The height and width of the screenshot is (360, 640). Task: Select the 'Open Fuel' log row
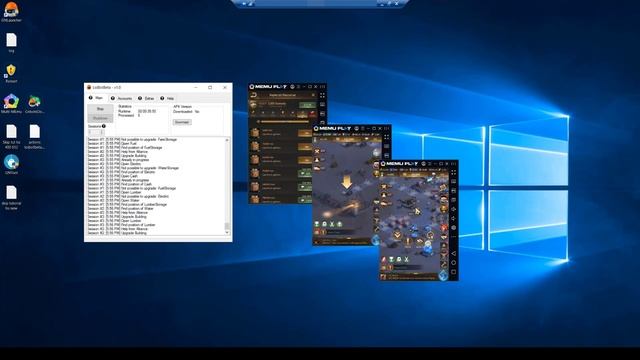pos(112,144)
